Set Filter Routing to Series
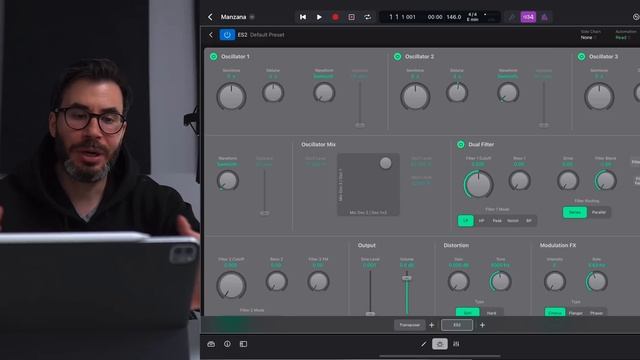Viewport: 640px width, 360px height. 575,212
